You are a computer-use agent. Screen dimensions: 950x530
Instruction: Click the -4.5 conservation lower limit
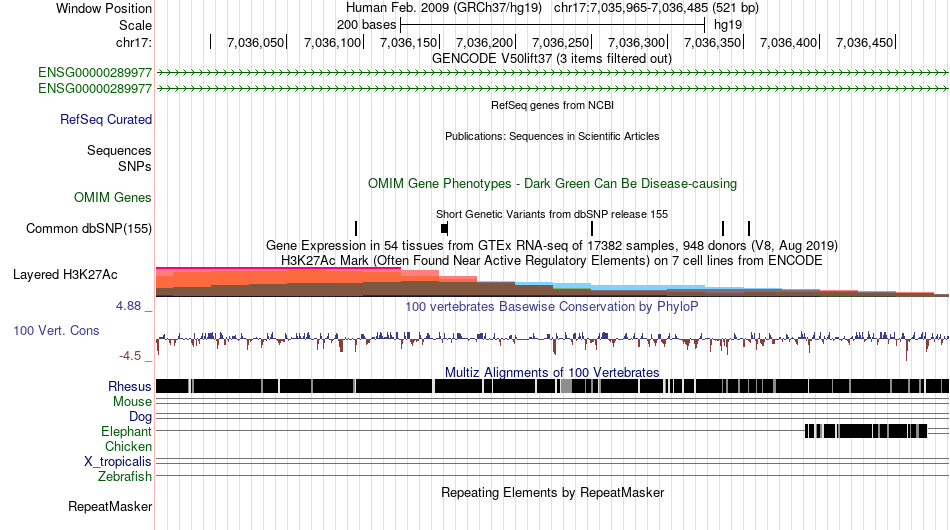[130, 356]
